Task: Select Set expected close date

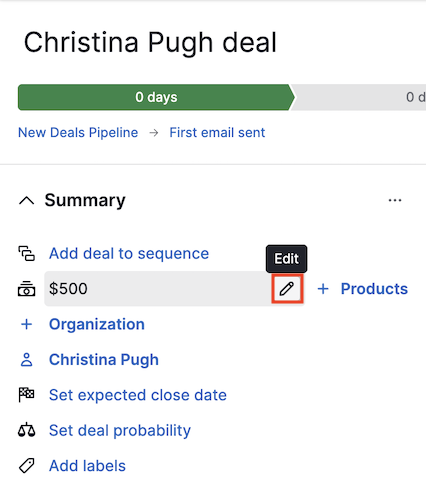Action: click(138, 395)
